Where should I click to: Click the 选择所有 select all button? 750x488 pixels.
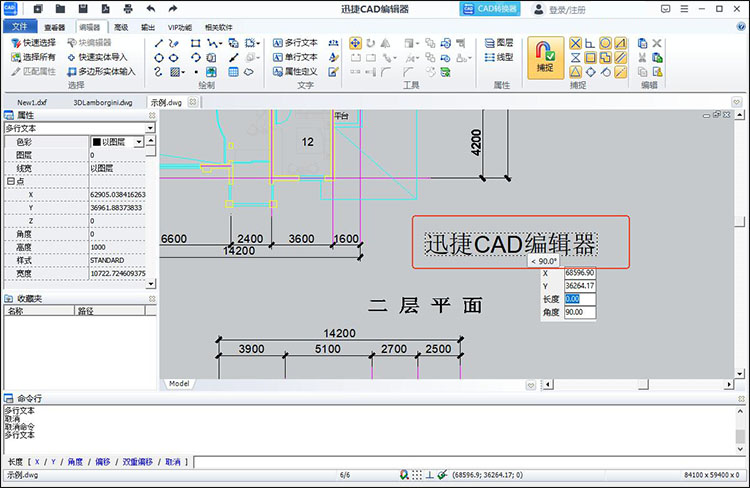tap(33, 57)
